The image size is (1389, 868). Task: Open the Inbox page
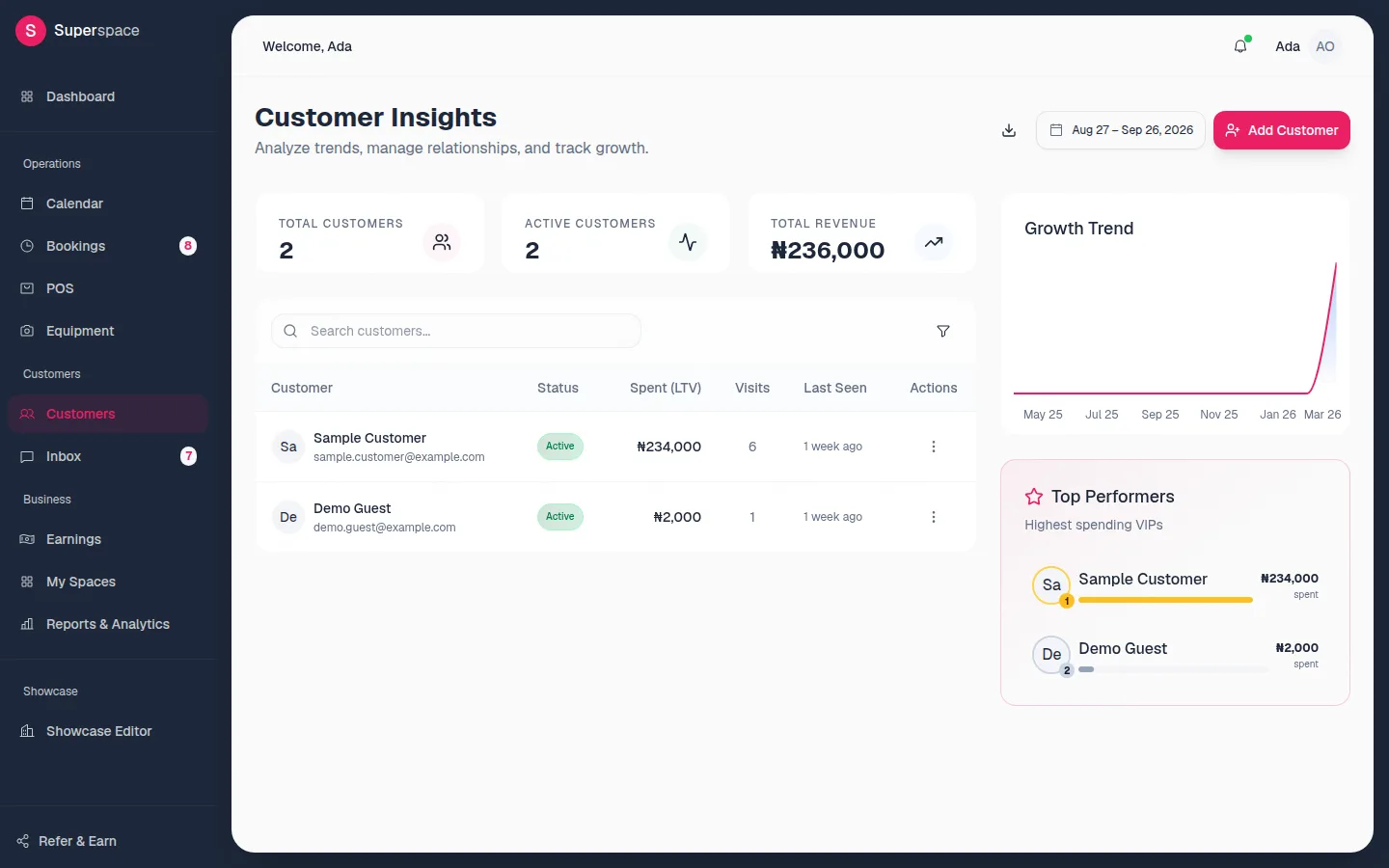coord(108,456)
